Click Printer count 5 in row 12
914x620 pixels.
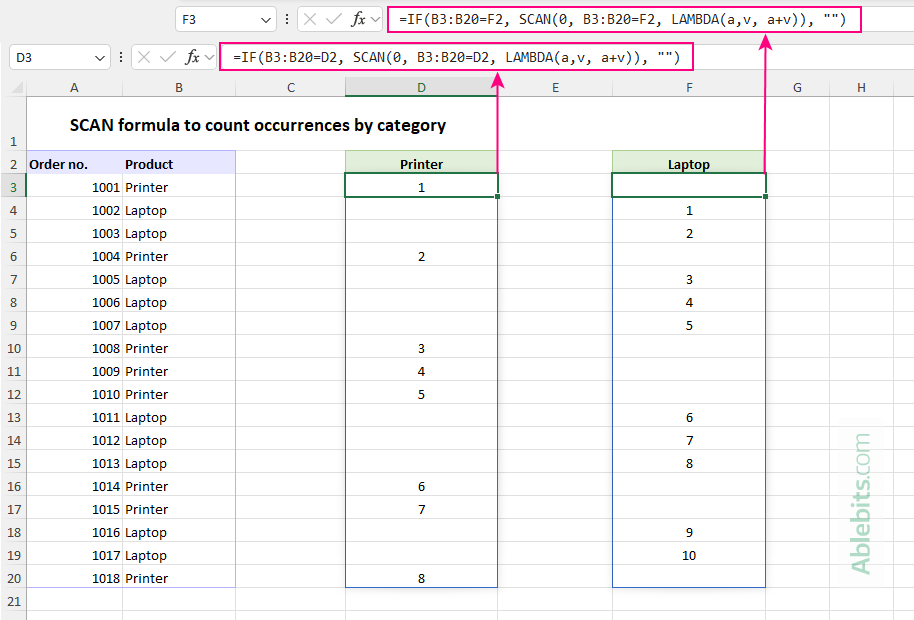421,394
